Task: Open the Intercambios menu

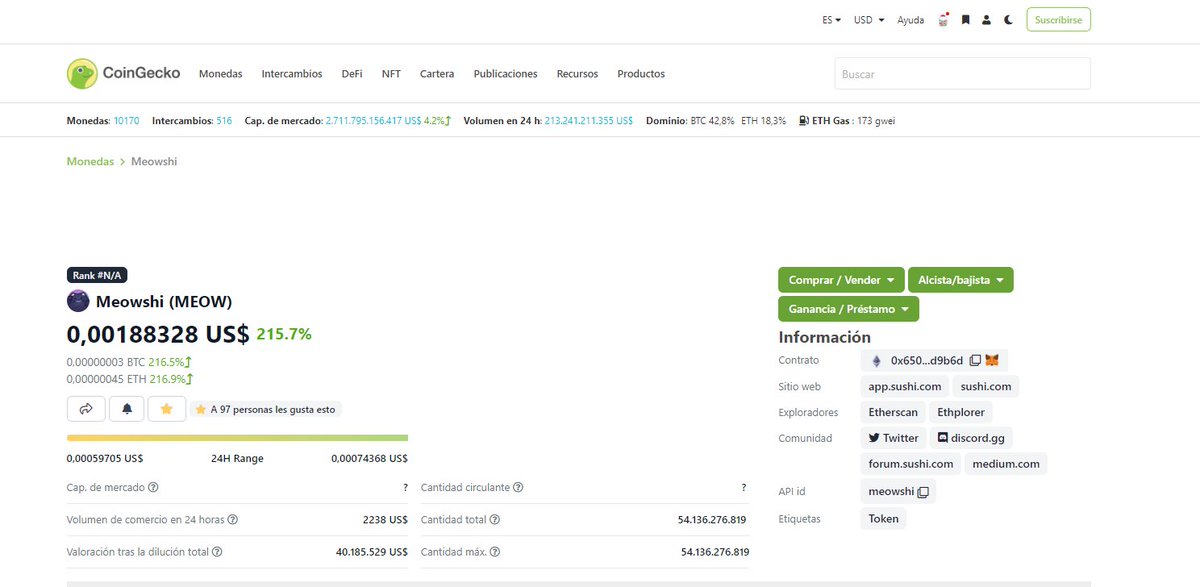Action: pyautogui.click(x=292, y=74)
